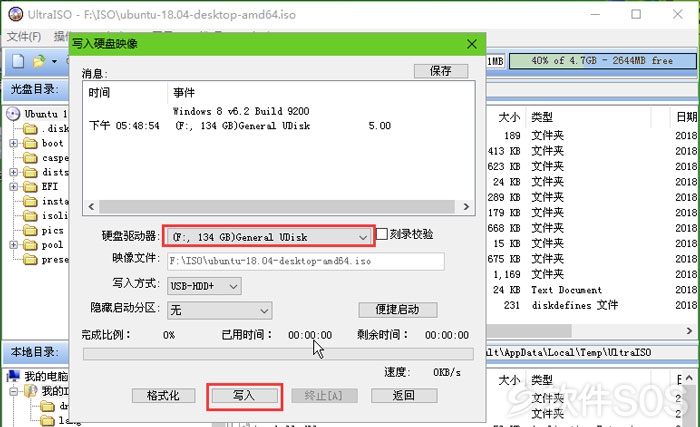Click the 日期 column header in disc file list
This screenshot has width=700, height=427.
click(x=687, y=117)
